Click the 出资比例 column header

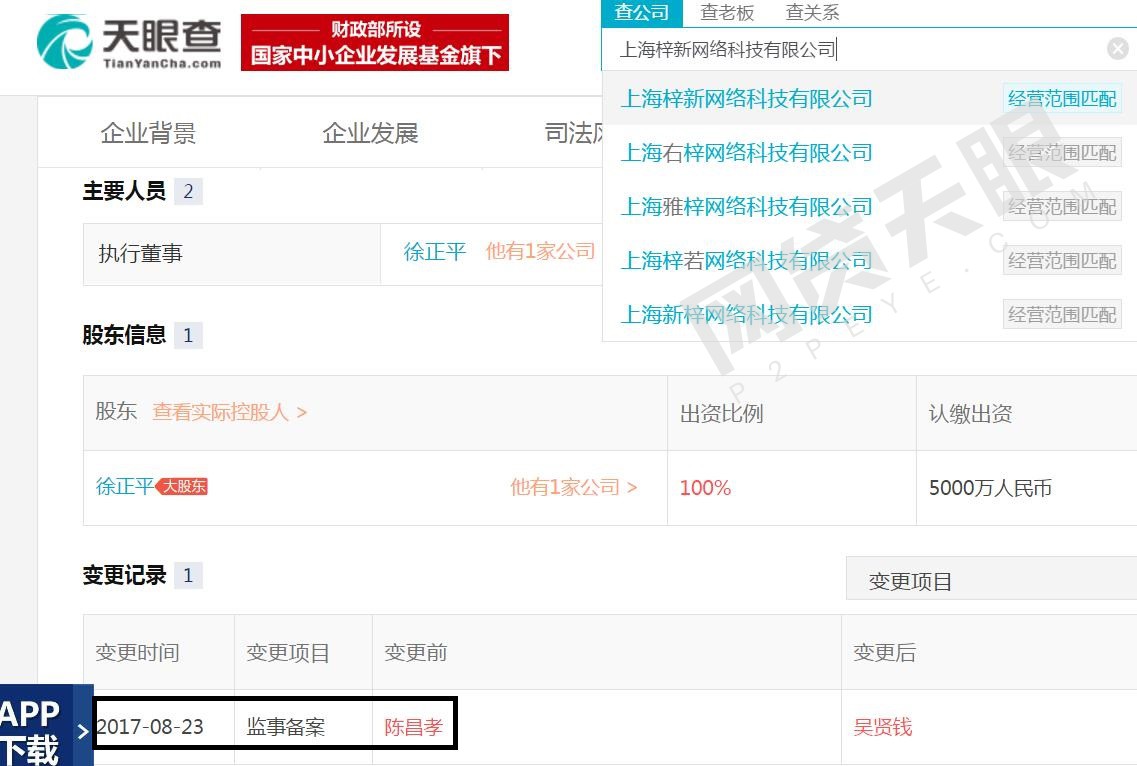(x=722, y=413)
